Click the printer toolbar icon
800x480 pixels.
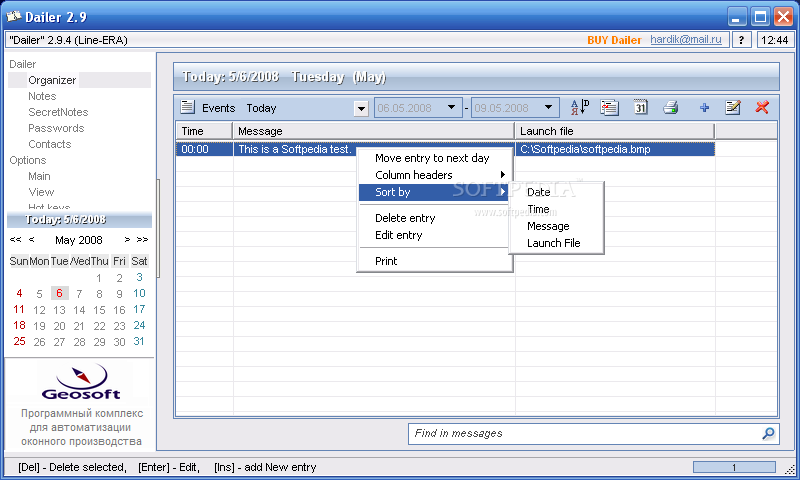[671, 107]
